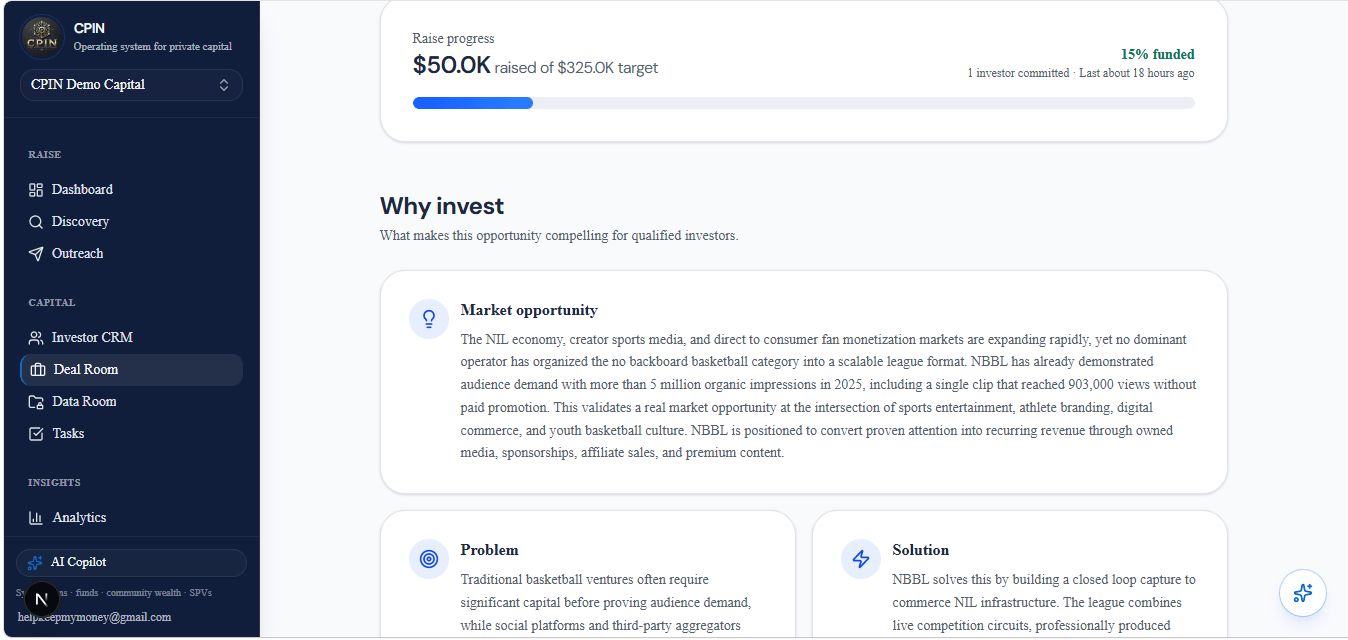Open Dashboard in the sidebar

tap(131, 190)
